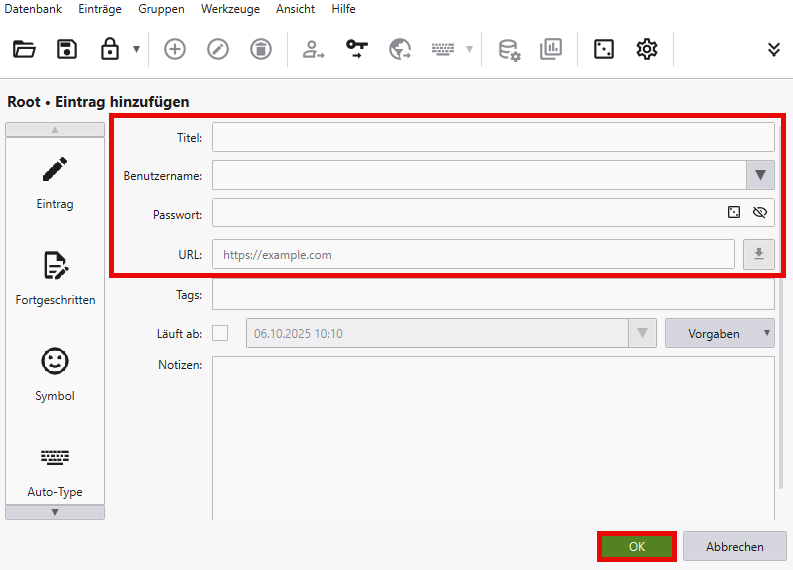Focus the Titel input field
Image resolution: width=793 pixels, height=570 pixels.
(493, 137)
